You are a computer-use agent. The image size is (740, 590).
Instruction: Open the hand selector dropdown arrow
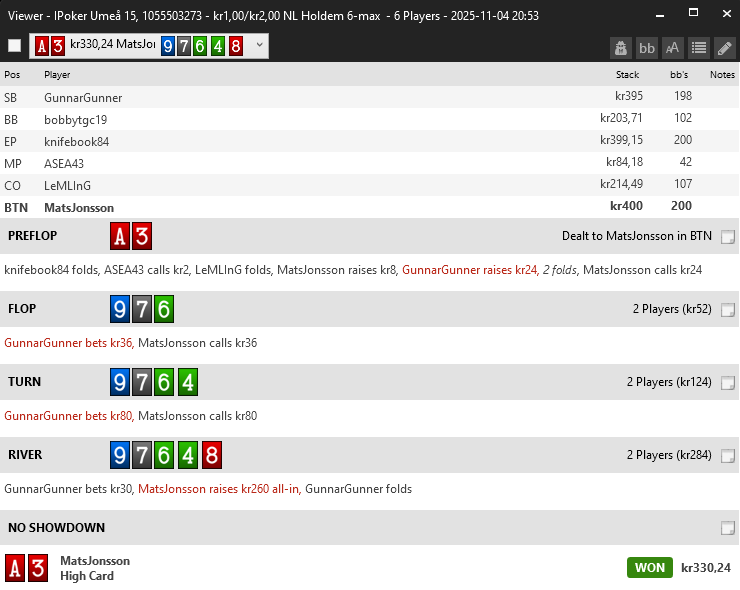click(259, 46)
